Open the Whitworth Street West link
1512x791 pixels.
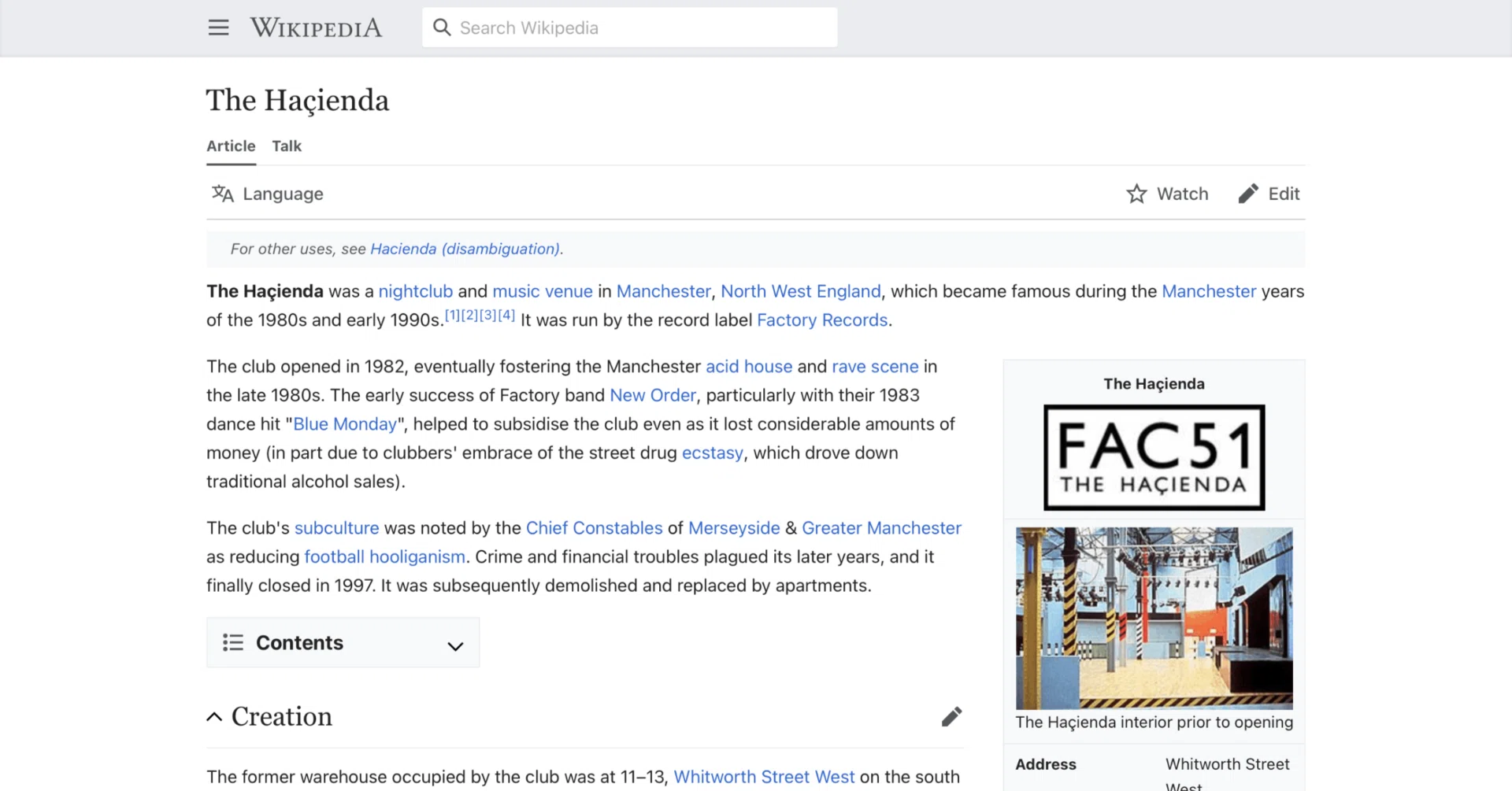[x=764, y=777]
